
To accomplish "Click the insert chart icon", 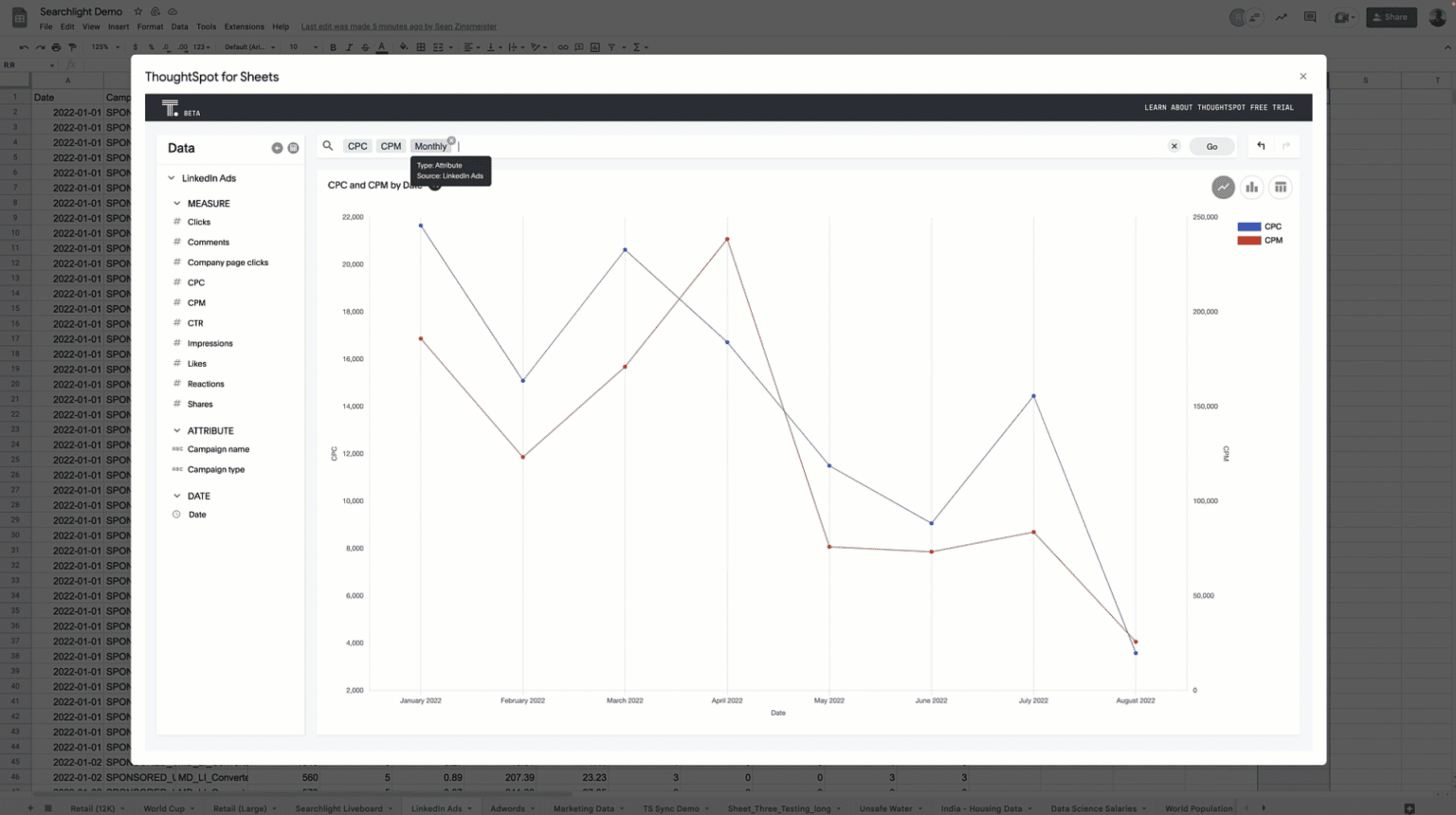I will point(595,46).
